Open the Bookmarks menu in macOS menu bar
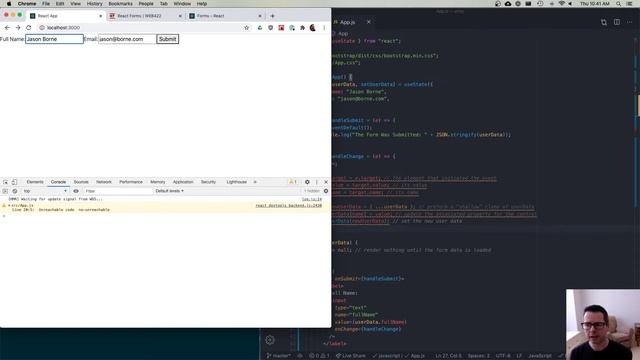 tap(120, 4)
